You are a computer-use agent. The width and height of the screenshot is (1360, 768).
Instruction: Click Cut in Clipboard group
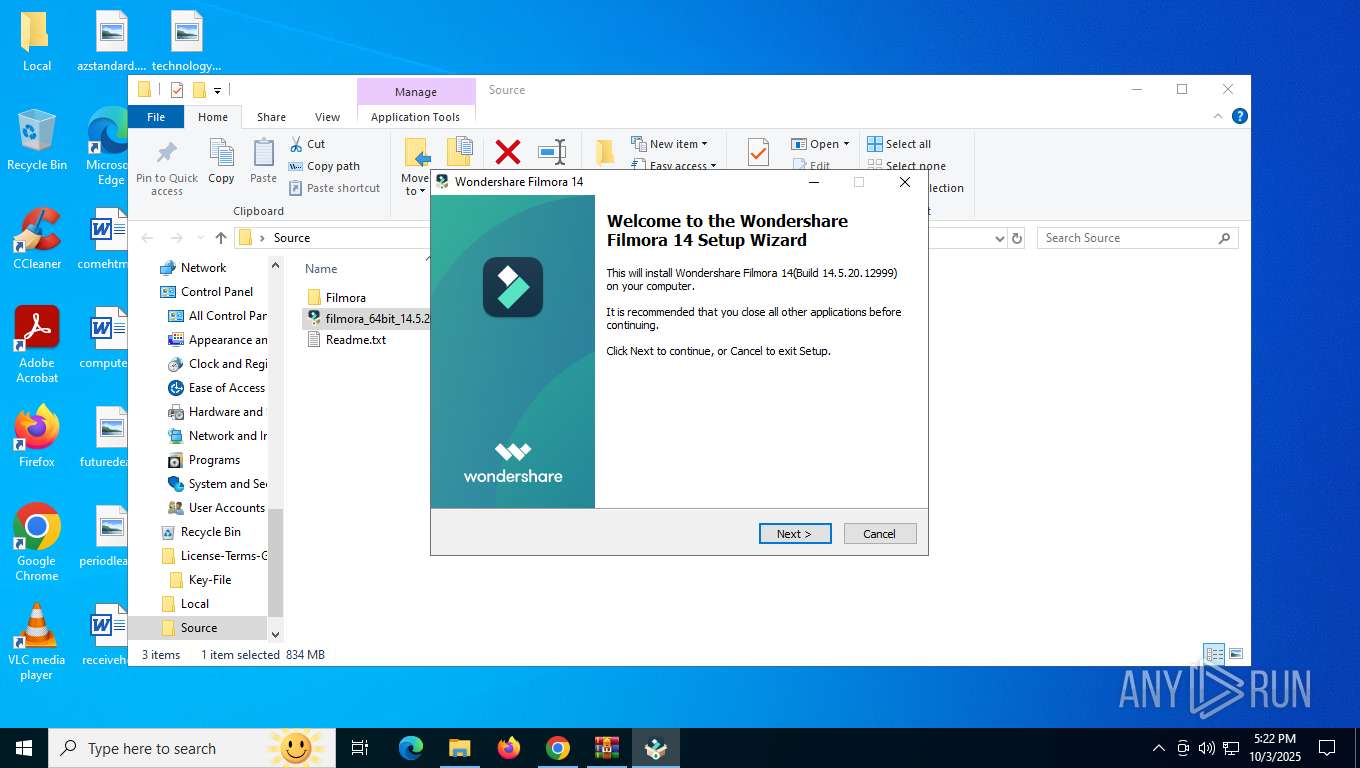pos(307,144)
